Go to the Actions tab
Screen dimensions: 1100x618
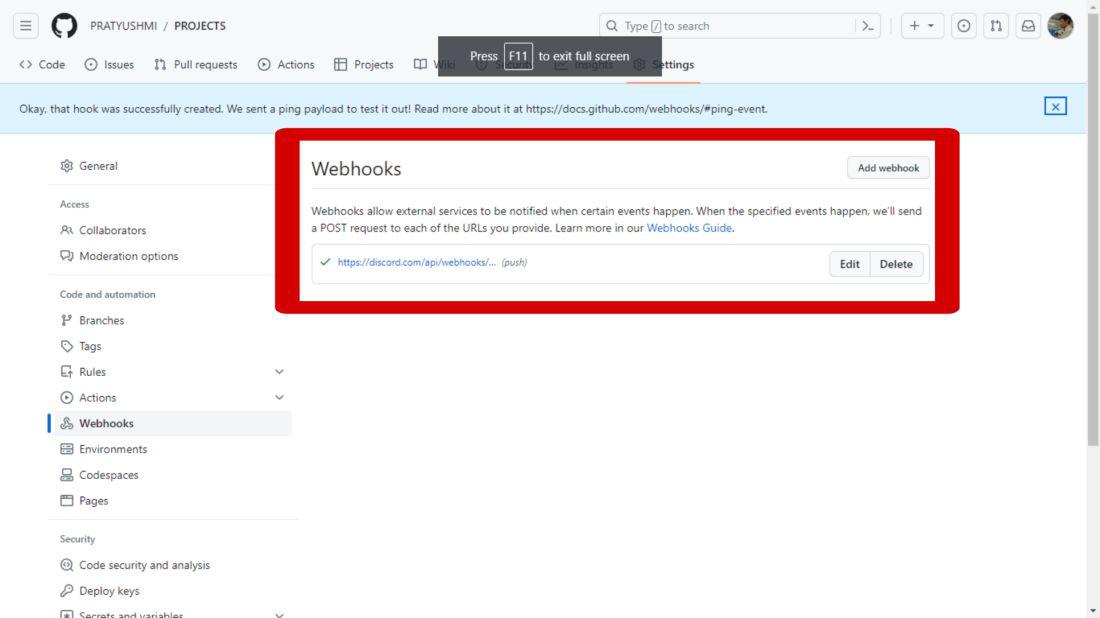click(286, 65)
